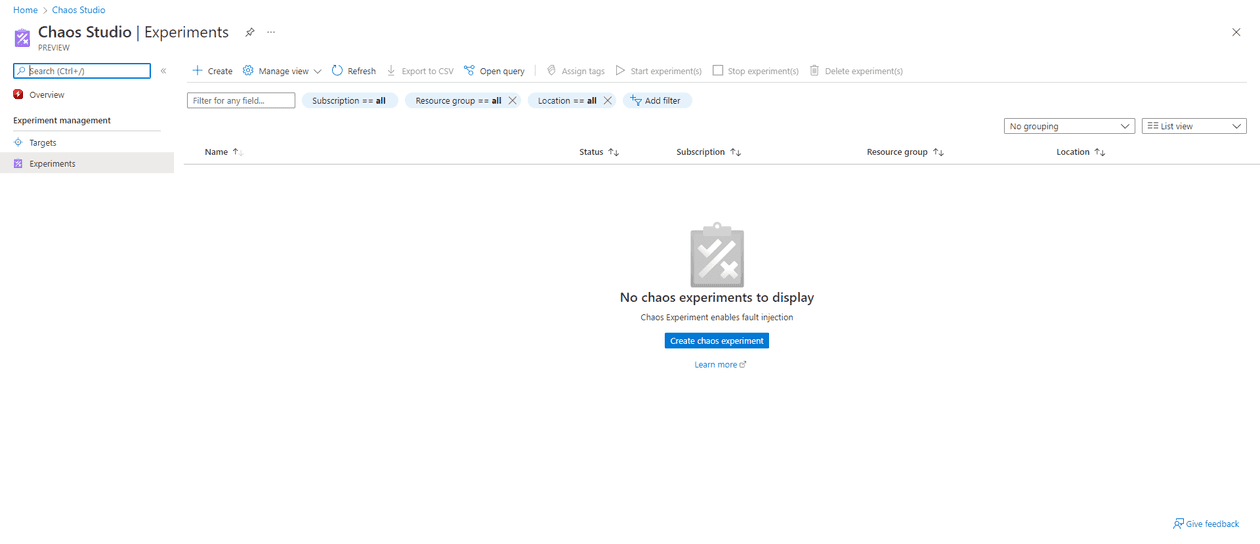Click the Create chaos experiment button
Screen dimensions: 1260x544
(716, 341)
